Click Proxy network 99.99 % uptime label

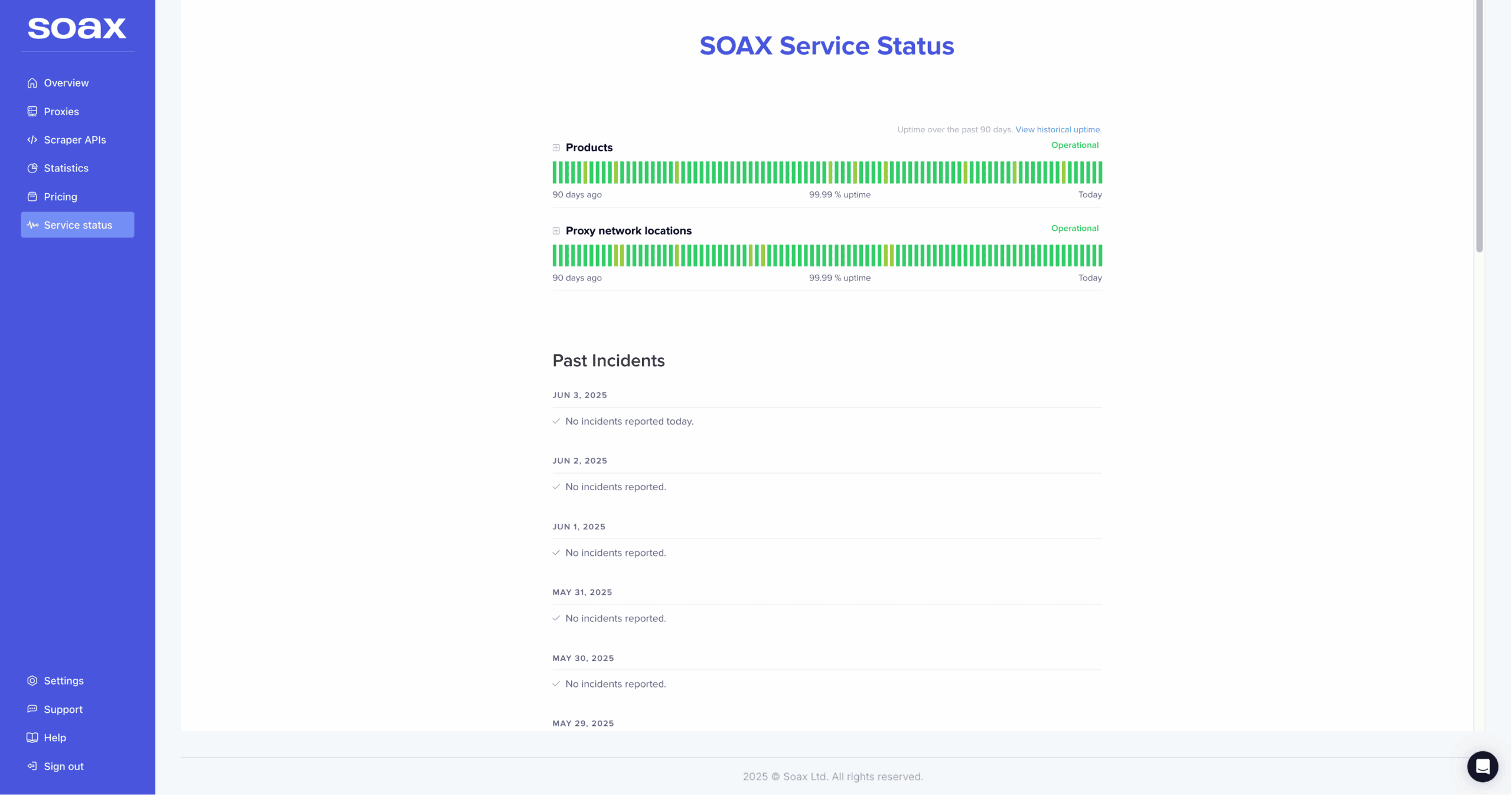click(840, 278)
